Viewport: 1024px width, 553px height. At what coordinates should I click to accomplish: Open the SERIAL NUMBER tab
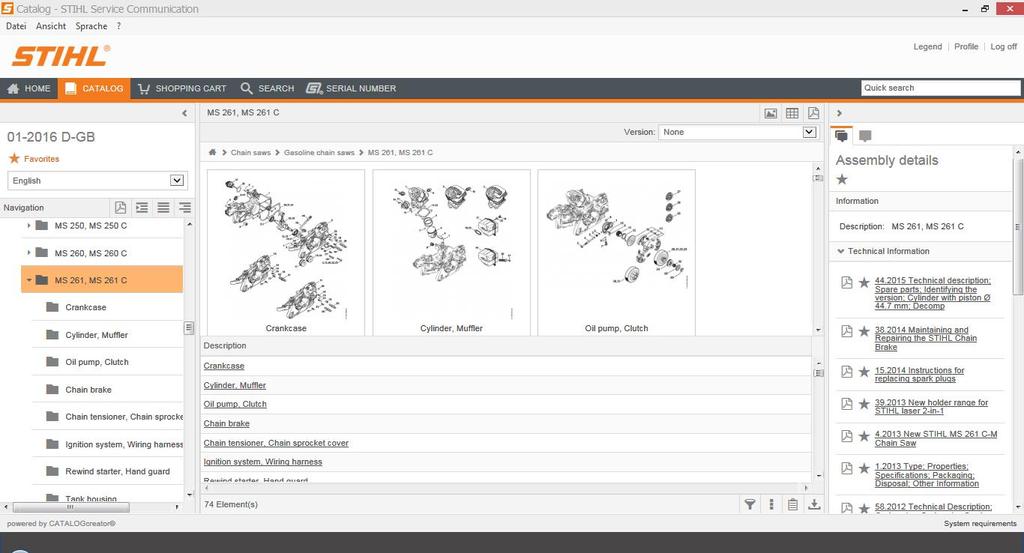(x=351, y=88)
